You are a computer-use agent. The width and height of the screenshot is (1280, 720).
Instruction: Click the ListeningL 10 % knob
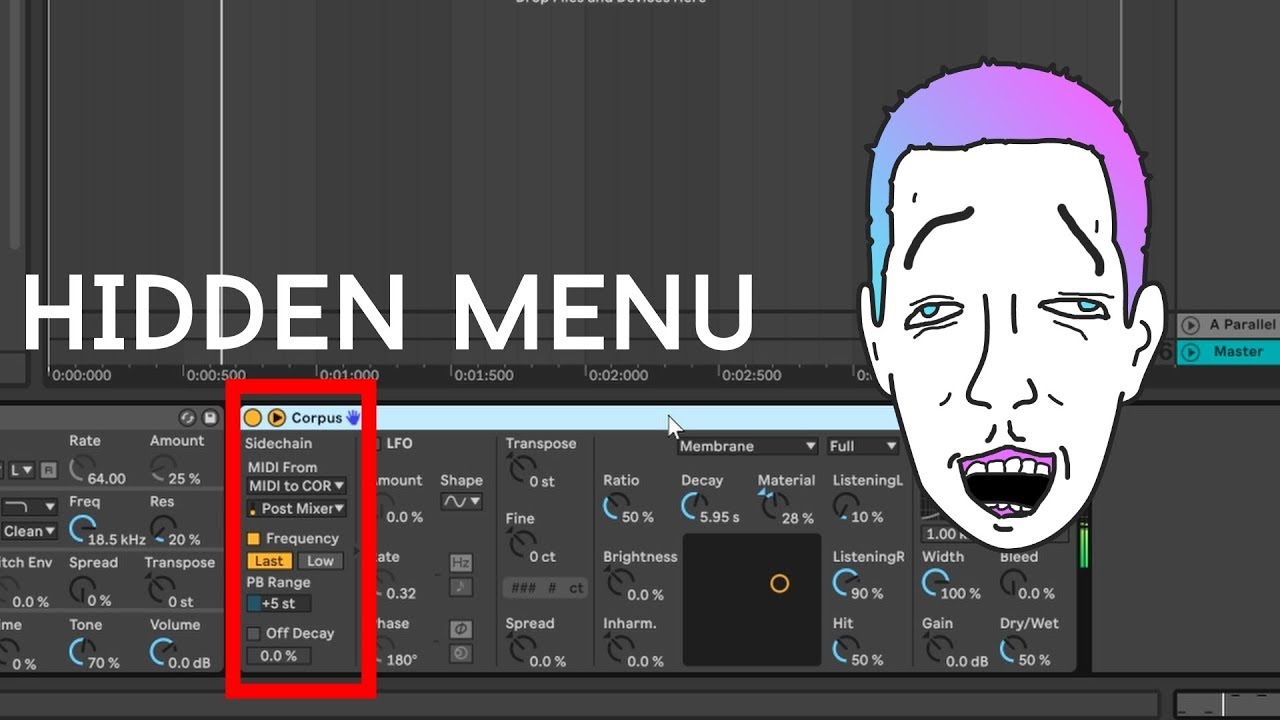(x=846, y=505)
